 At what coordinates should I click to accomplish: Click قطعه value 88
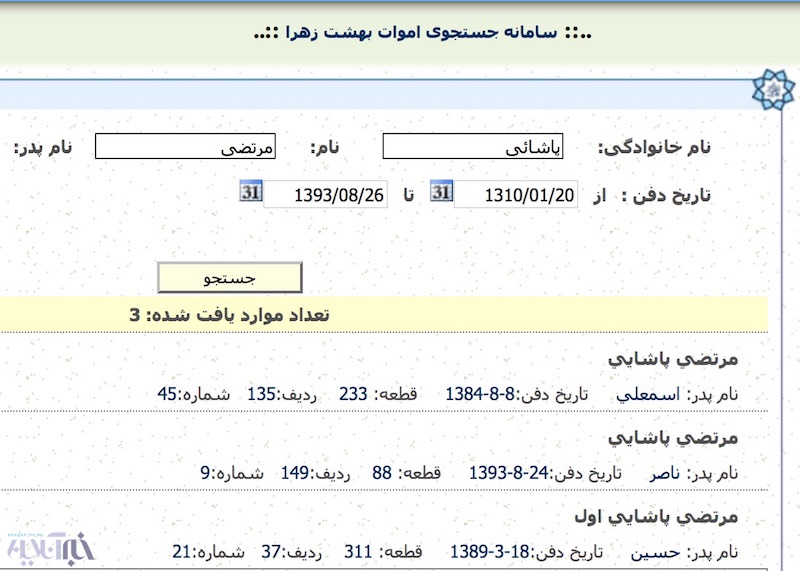point(382,473)
